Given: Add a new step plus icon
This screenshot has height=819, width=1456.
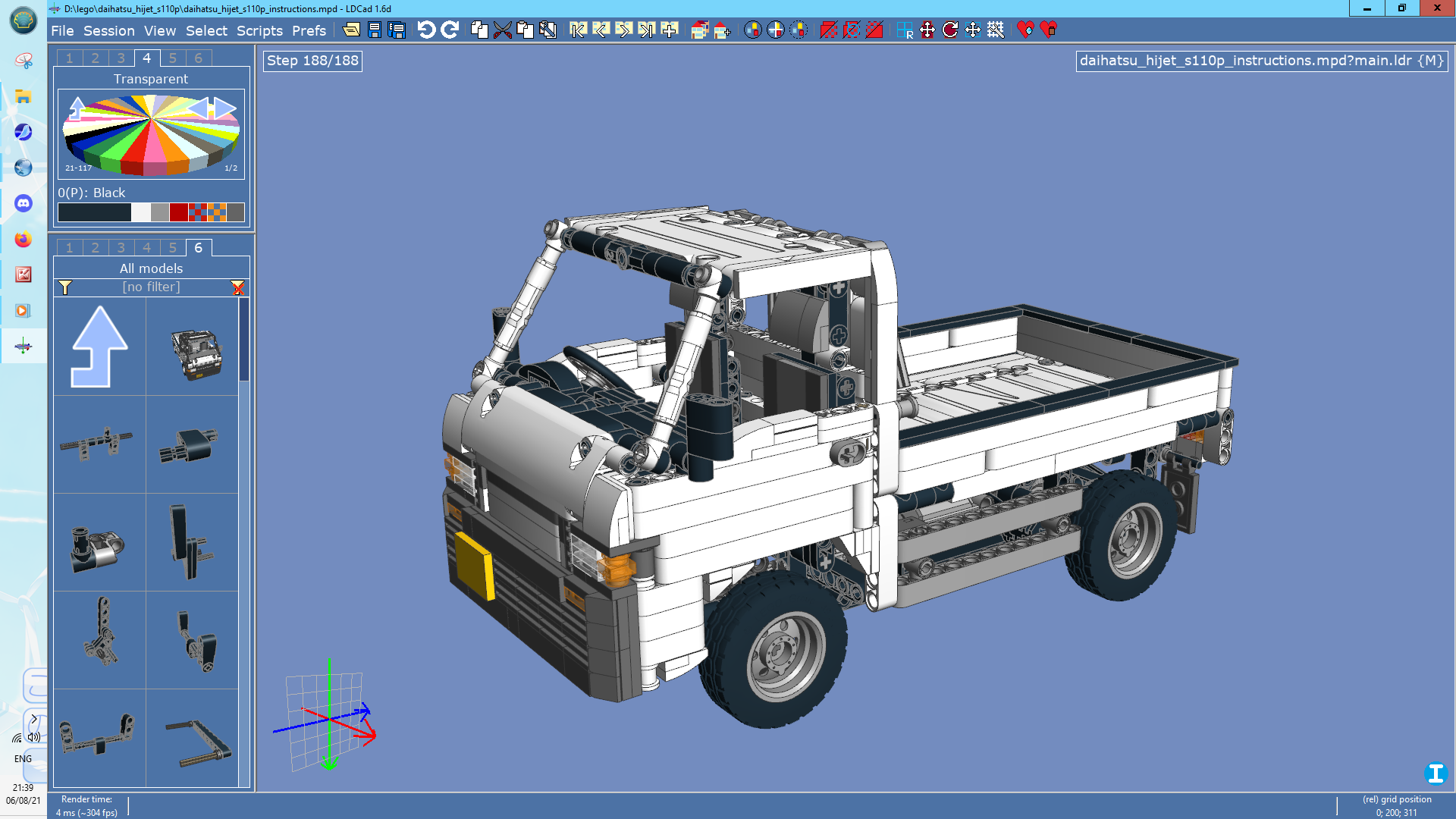Looking at the screenshot, I should (x=669, y=30).
